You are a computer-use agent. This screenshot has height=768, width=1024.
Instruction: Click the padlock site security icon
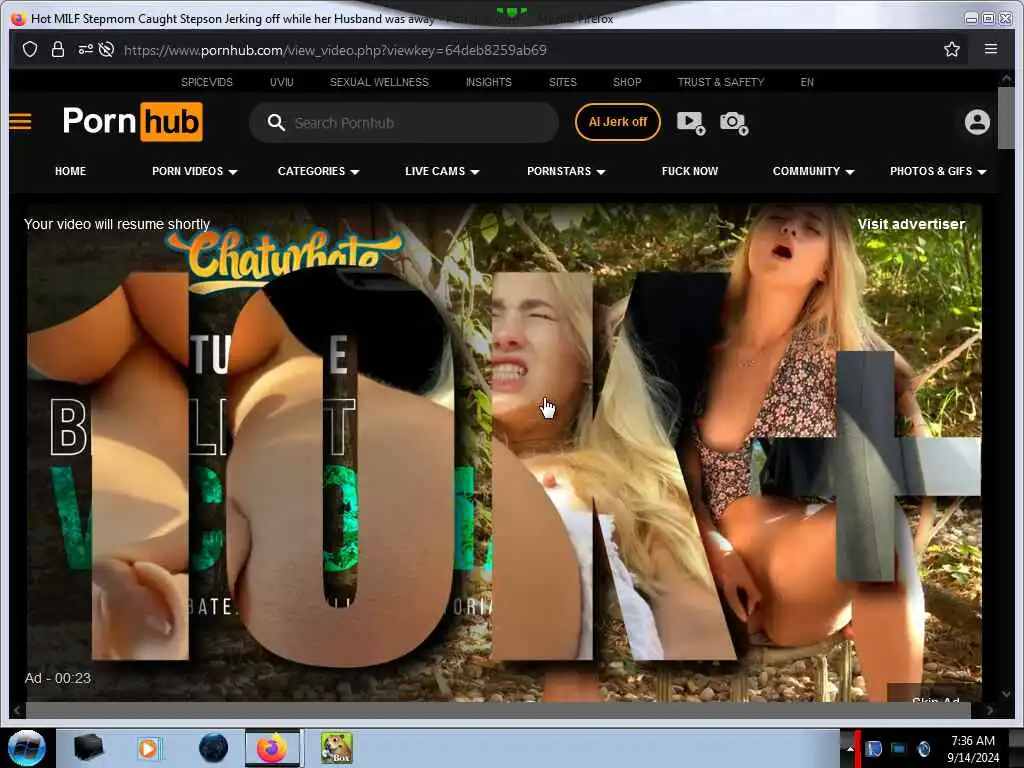[x=57, y=50]
